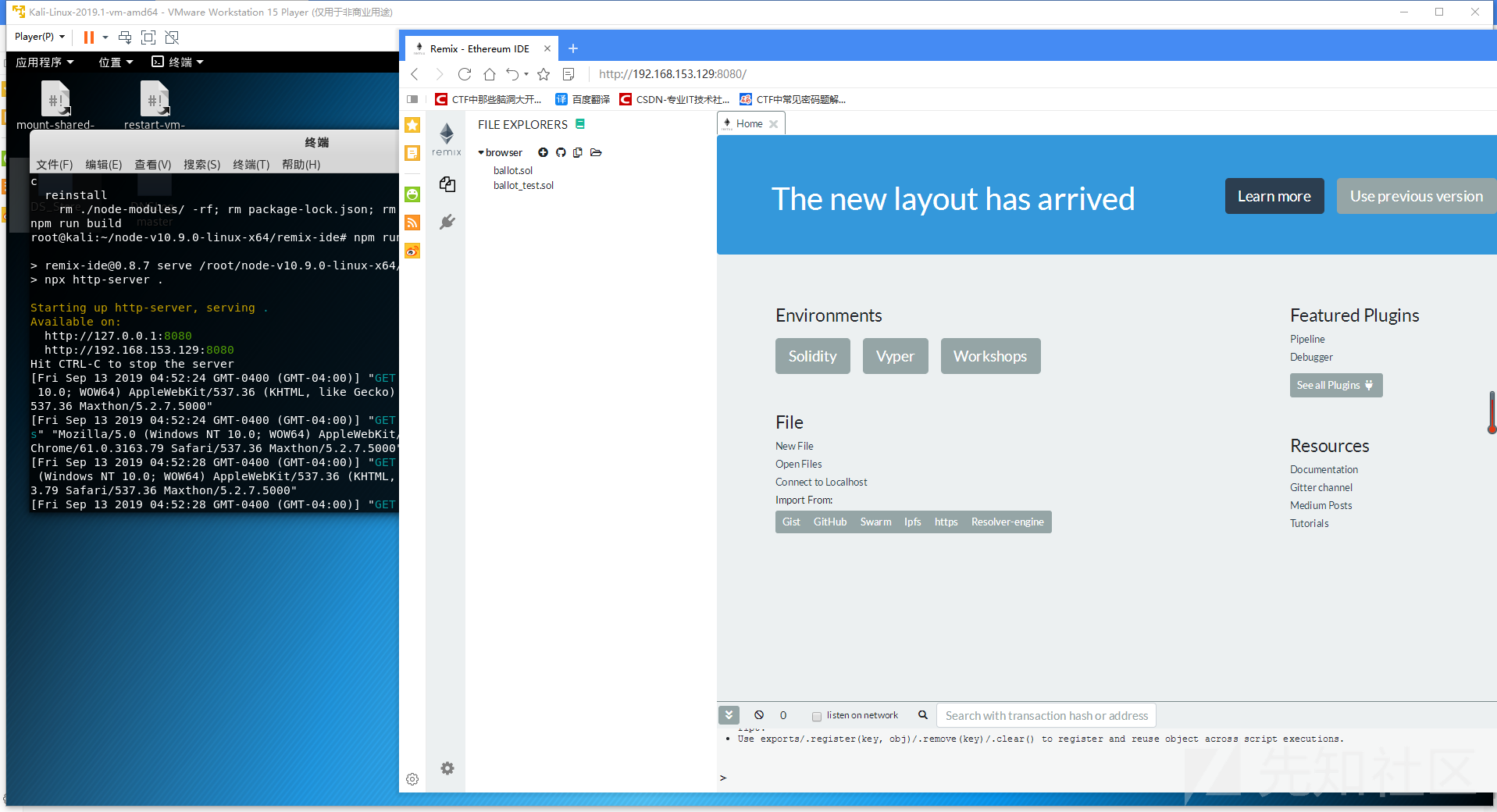Select the Workshops environment

click(x=990, y=356)
